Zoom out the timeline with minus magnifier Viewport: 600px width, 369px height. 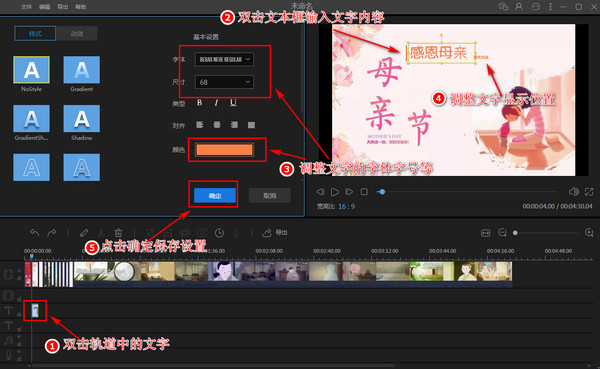[x=502, y=232]
